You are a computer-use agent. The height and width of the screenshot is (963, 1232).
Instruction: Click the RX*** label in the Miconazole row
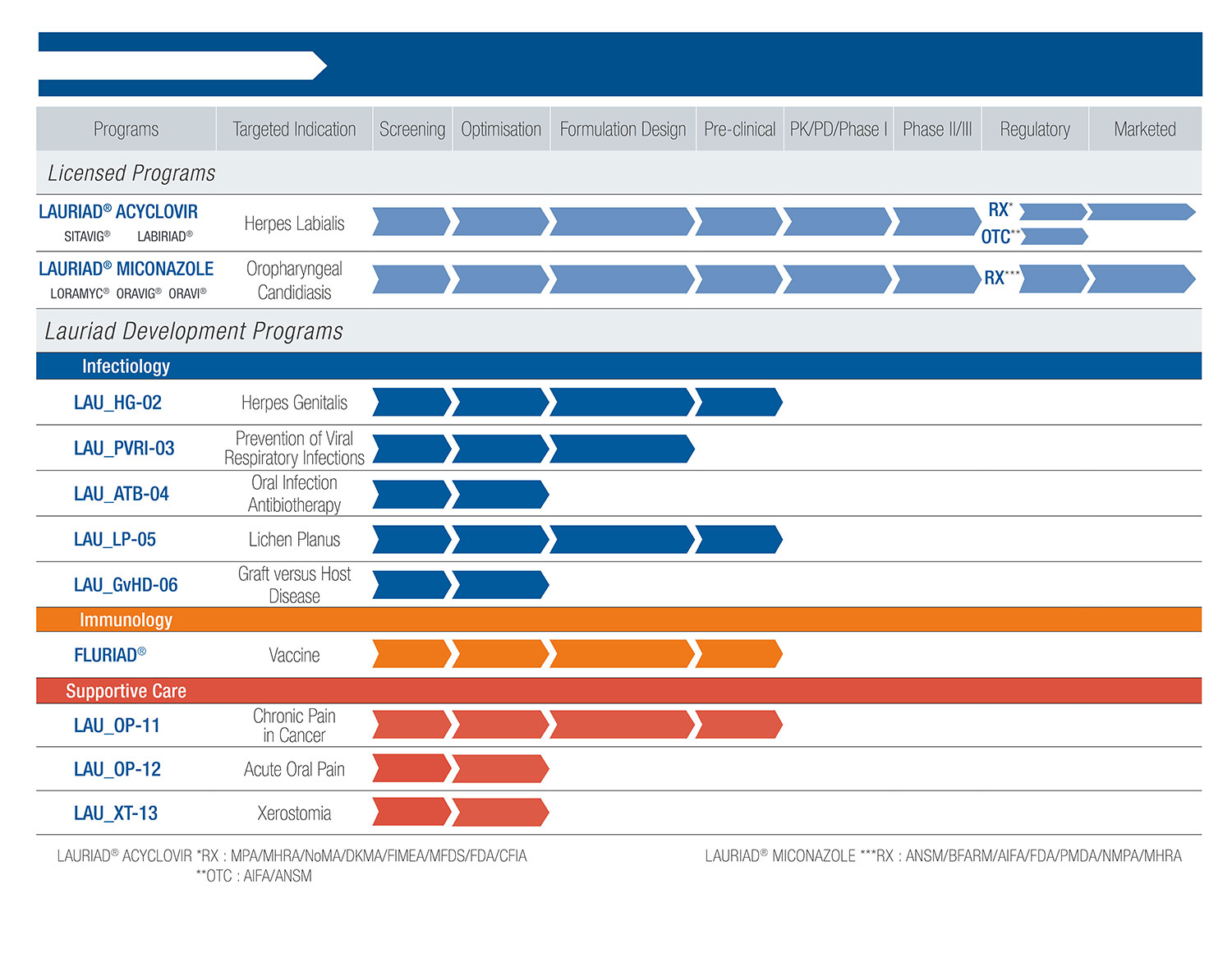[1001, 278]
